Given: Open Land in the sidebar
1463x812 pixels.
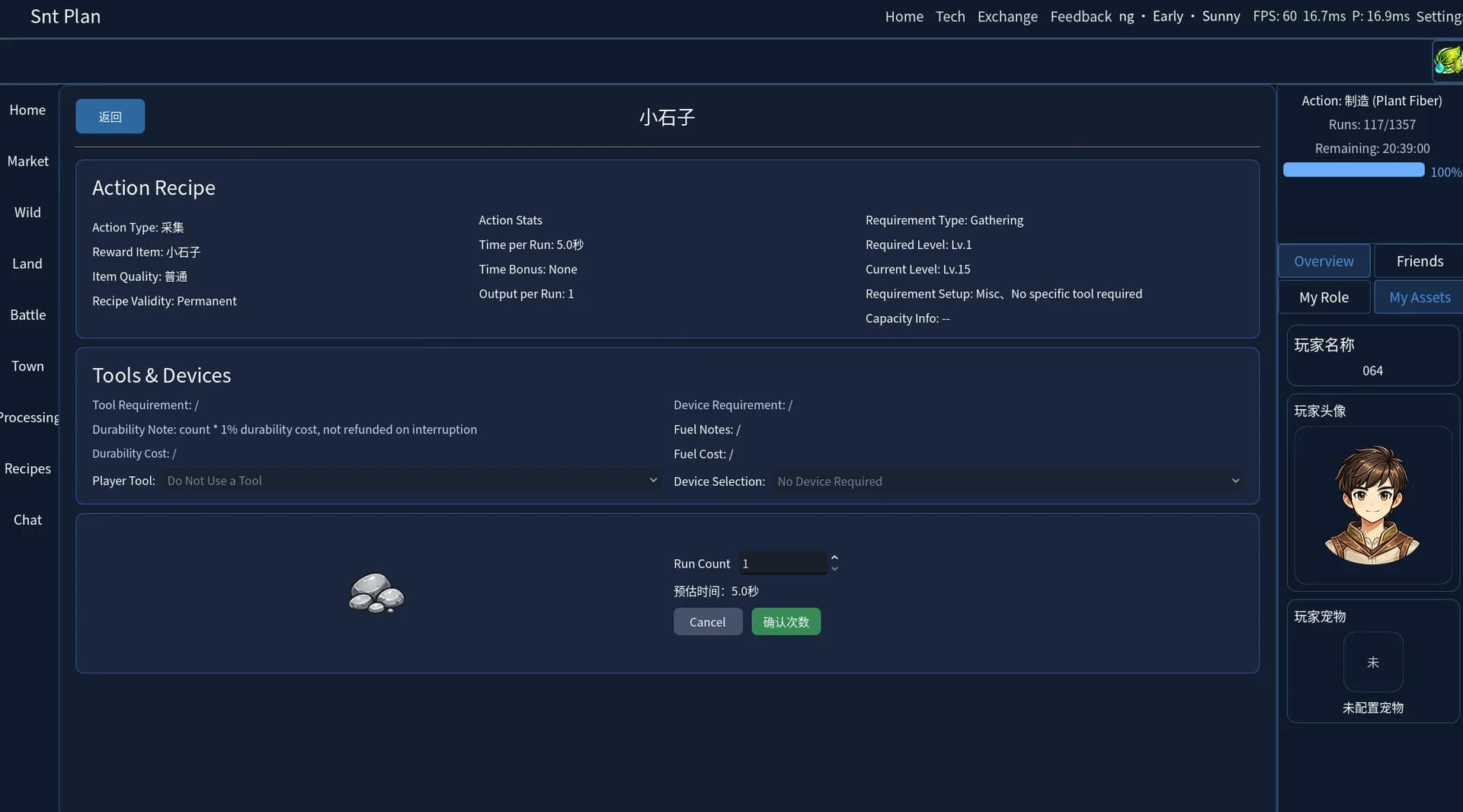Looking at the screenshot, I should click(x=27, y=264).
